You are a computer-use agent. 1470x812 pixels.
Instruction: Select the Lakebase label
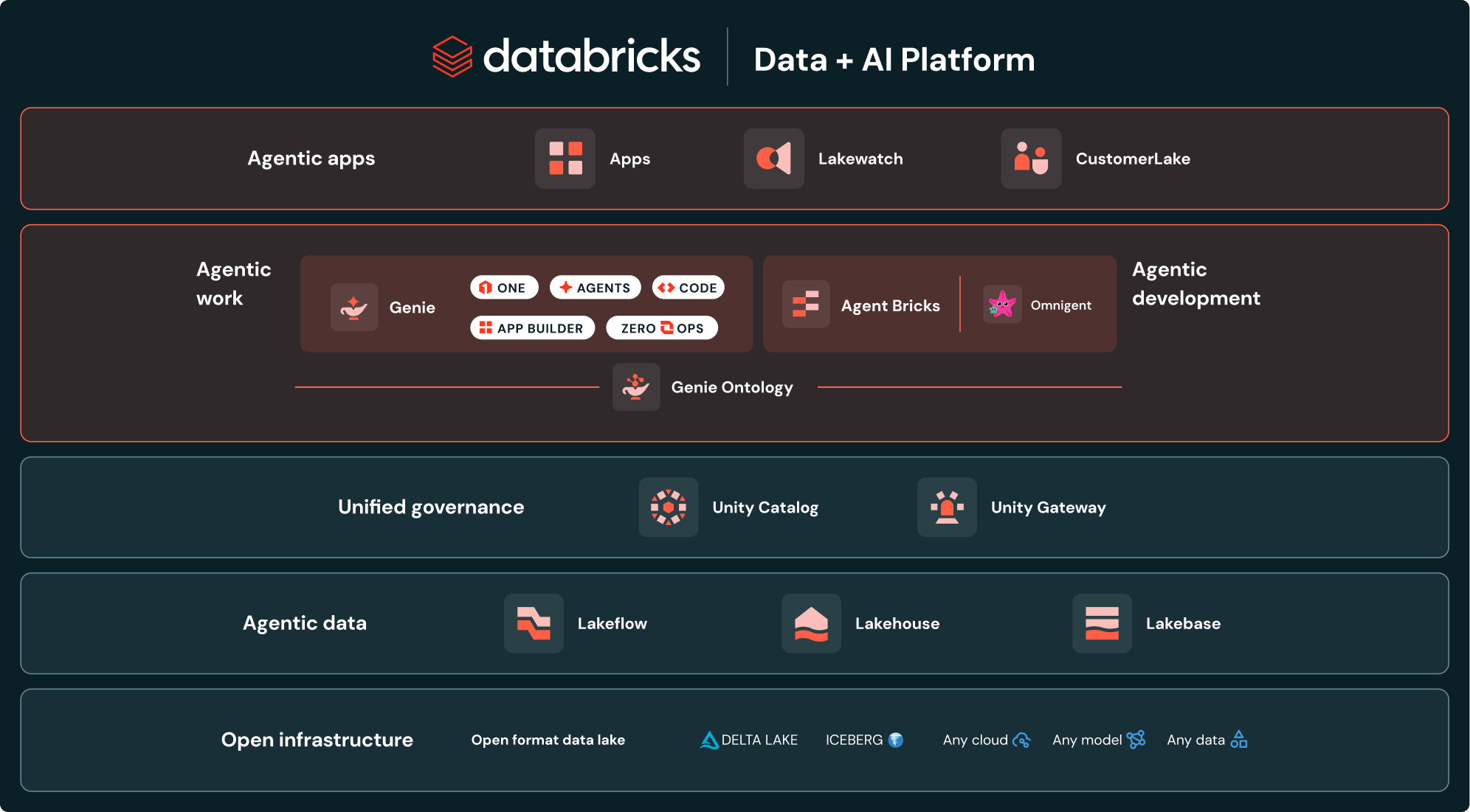1183,623
